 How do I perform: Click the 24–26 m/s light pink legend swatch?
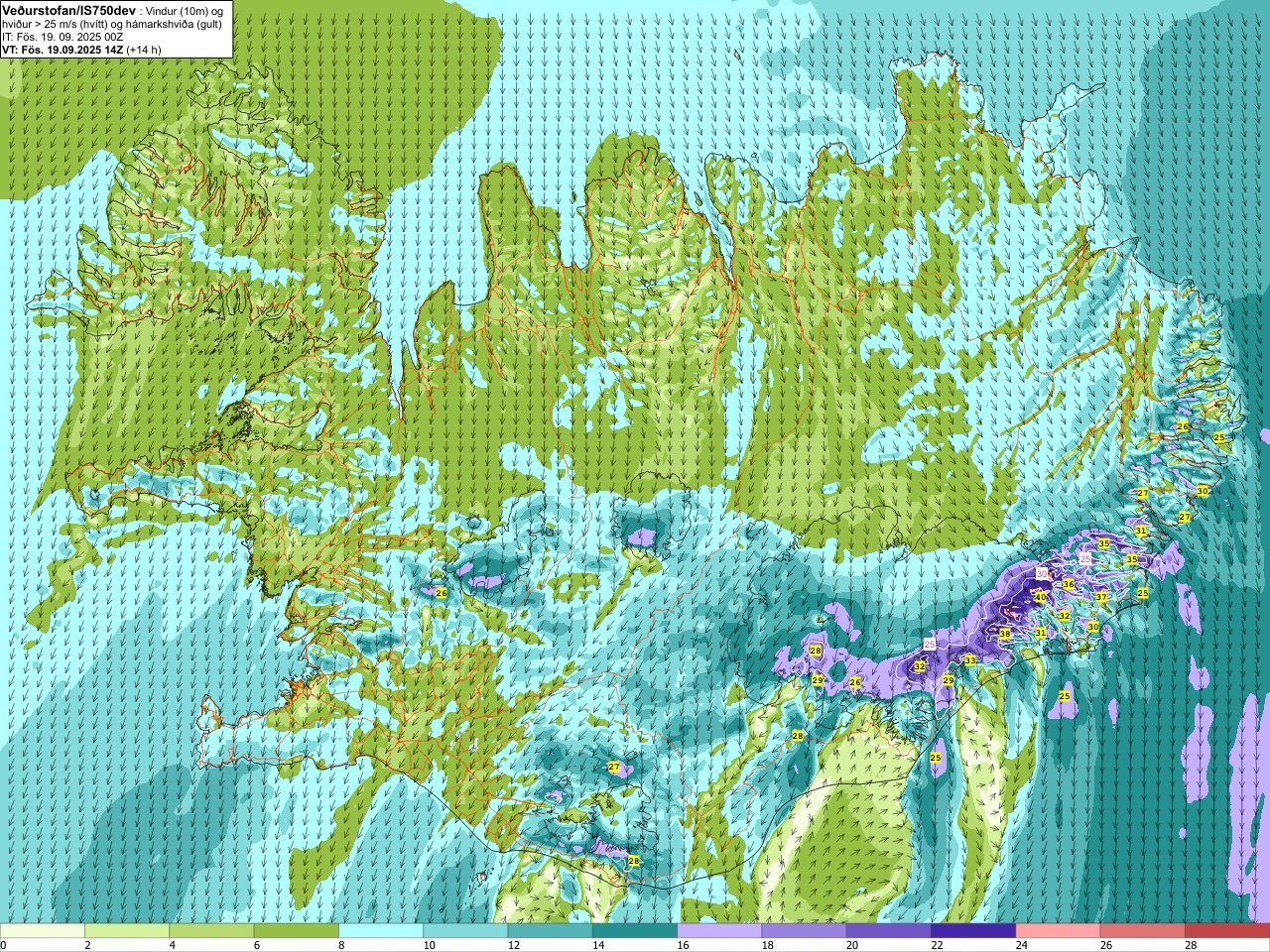[x=1058, y=930]
